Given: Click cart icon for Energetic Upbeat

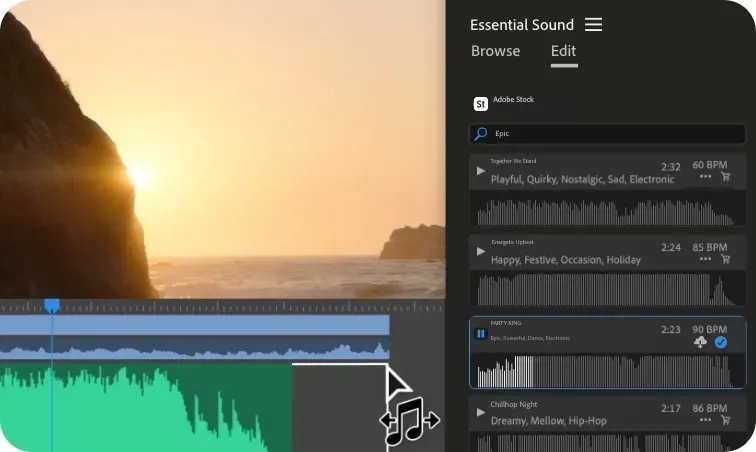Looking at the screenshot, I should [x=725, y=258].
